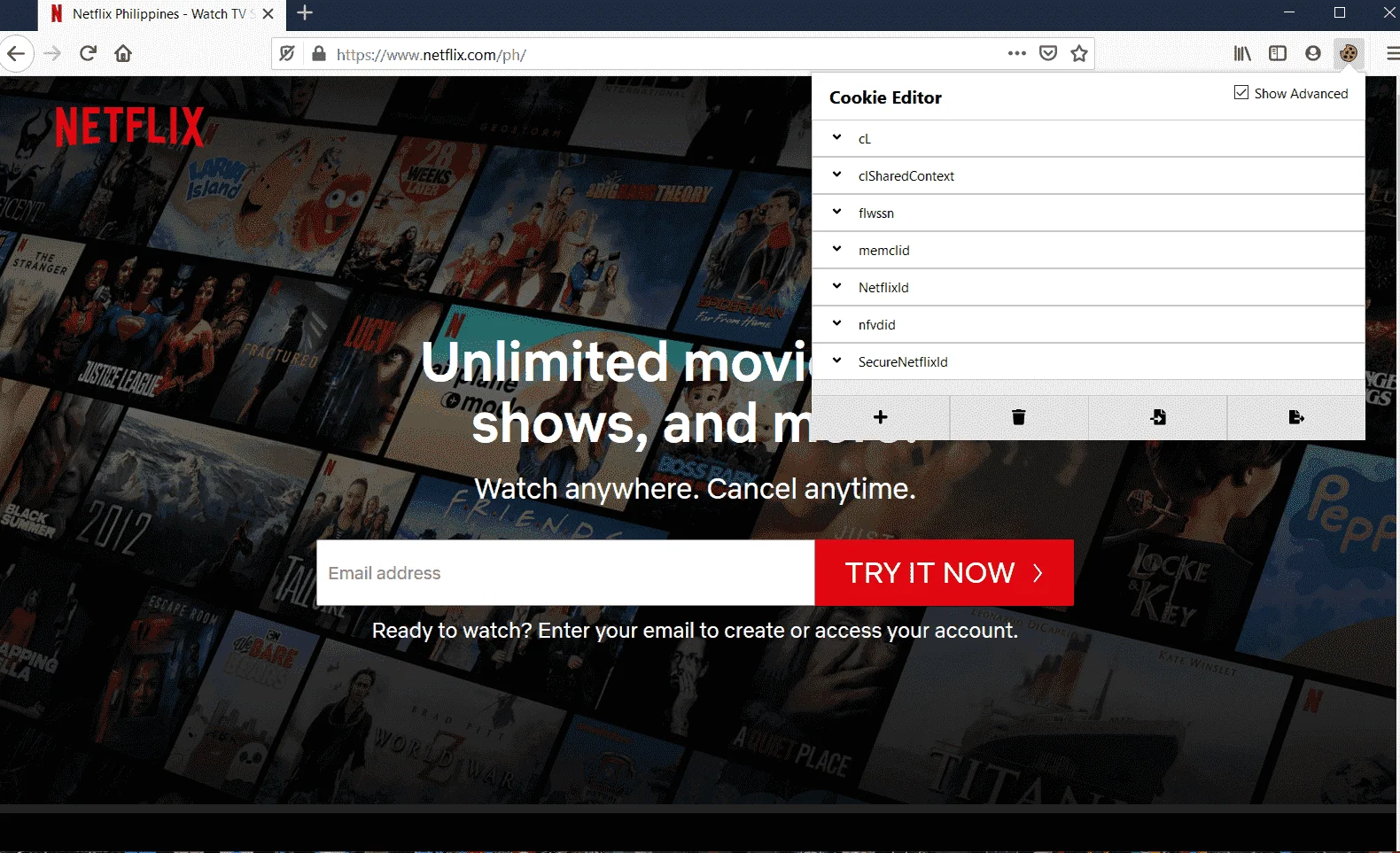Delete all cookies with trash icon

point(1019,417)
